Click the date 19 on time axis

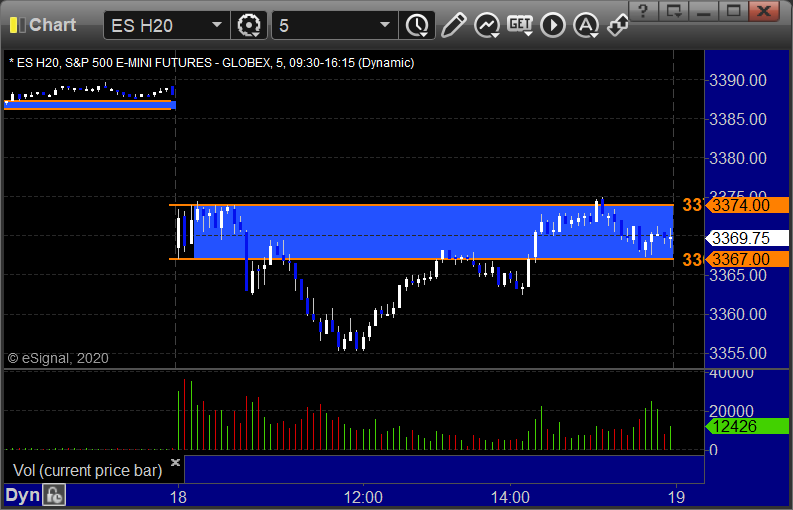tap(676, 497)
